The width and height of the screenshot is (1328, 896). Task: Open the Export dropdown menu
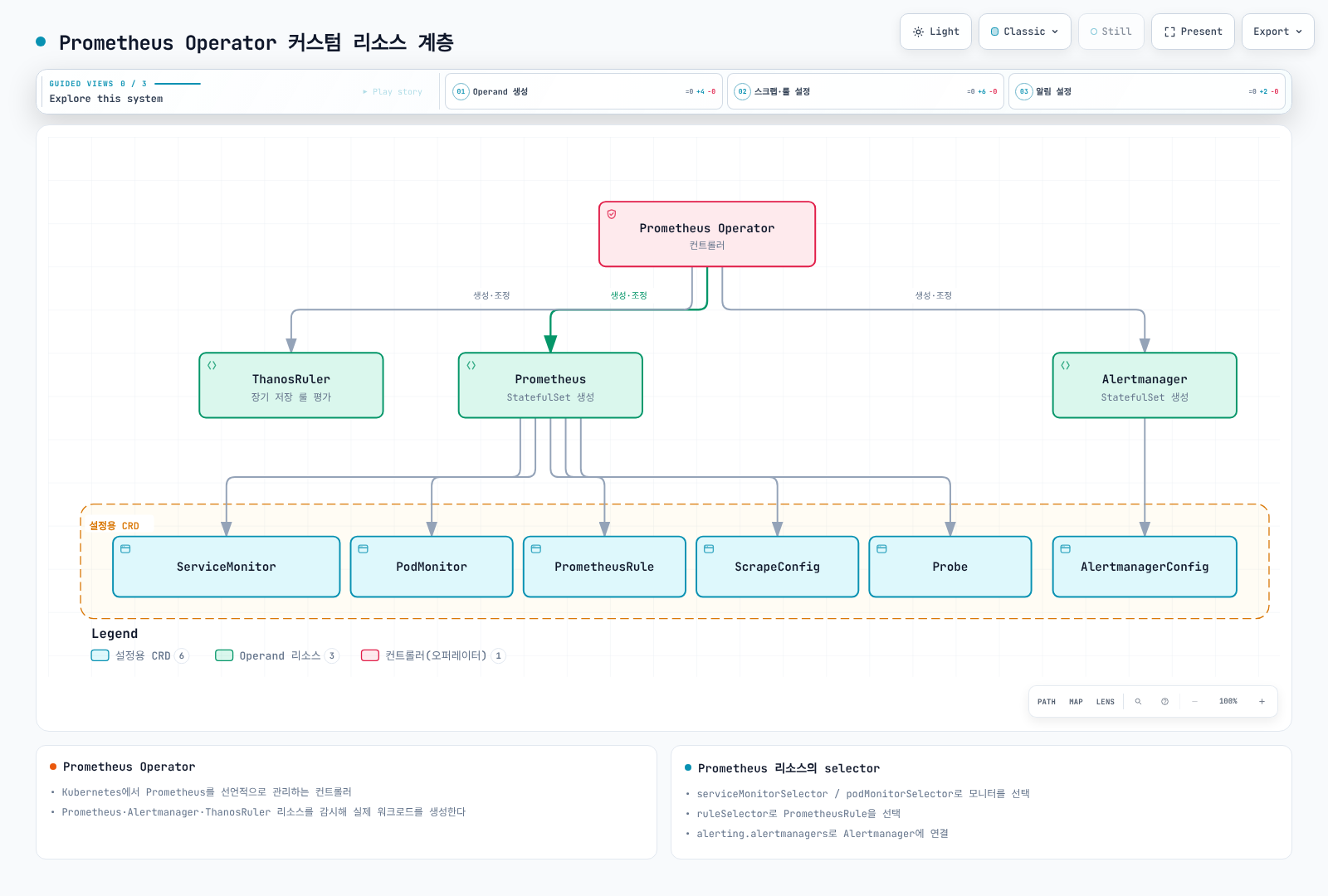pos(1277,32)
